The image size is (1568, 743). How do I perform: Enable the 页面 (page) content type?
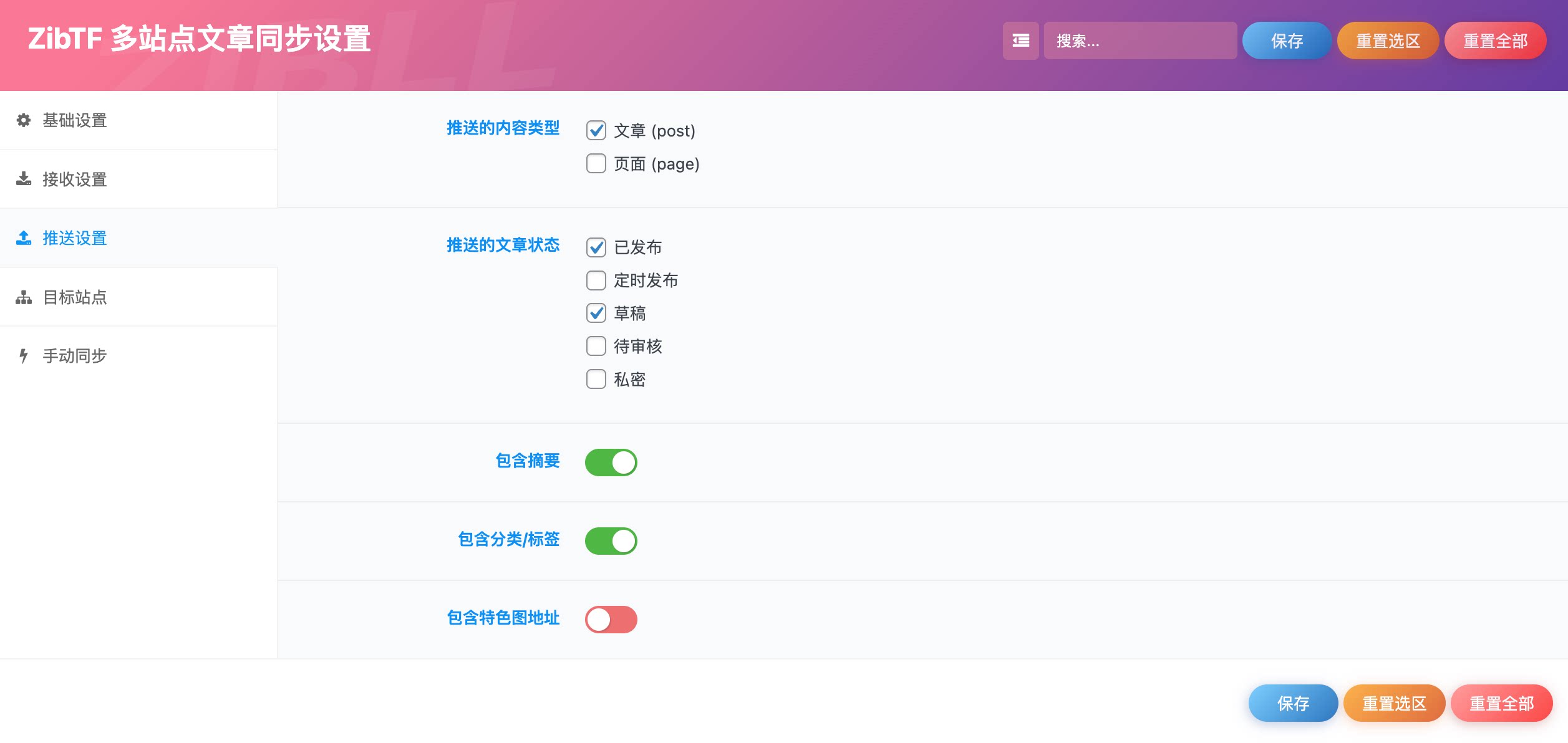[x=596, y=163]
